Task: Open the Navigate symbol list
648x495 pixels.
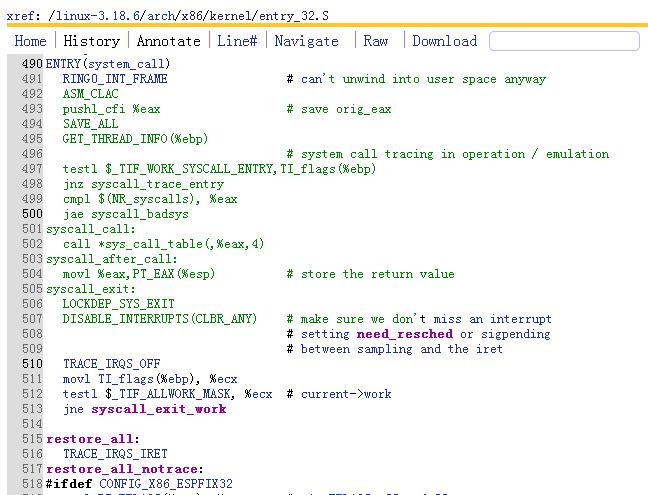Action: pos(306,41)
